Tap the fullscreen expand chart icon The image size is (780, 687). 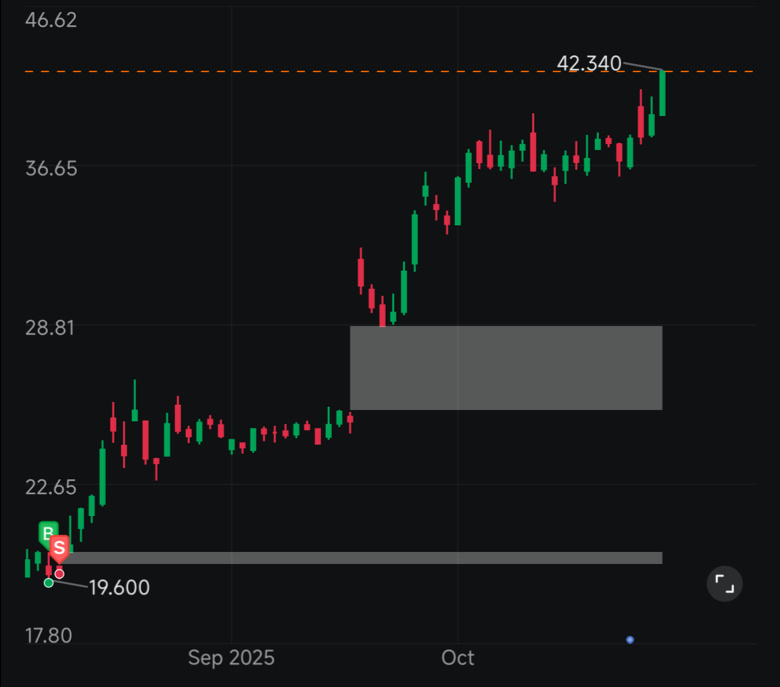click(x=724, y=584)
